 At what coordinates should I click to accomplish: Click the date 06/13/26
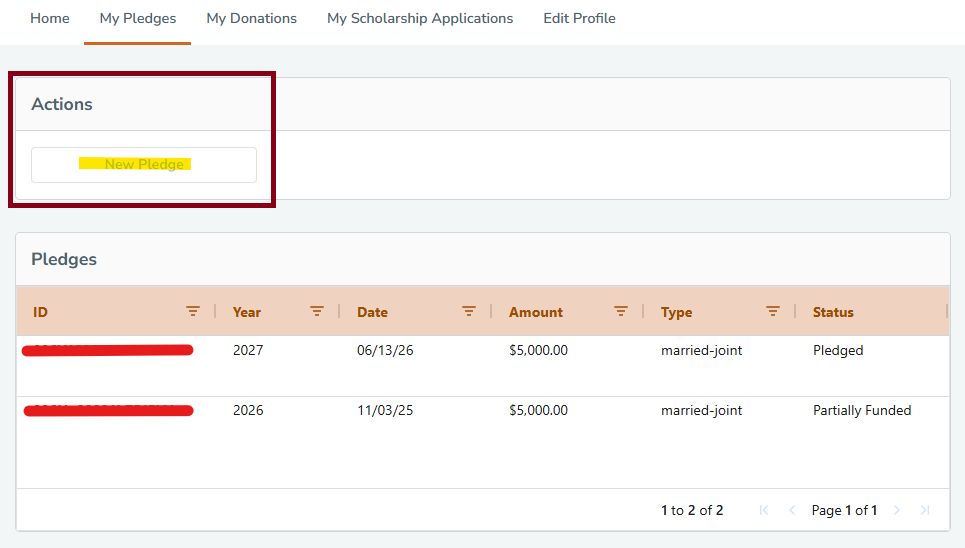tap(385, 350)
